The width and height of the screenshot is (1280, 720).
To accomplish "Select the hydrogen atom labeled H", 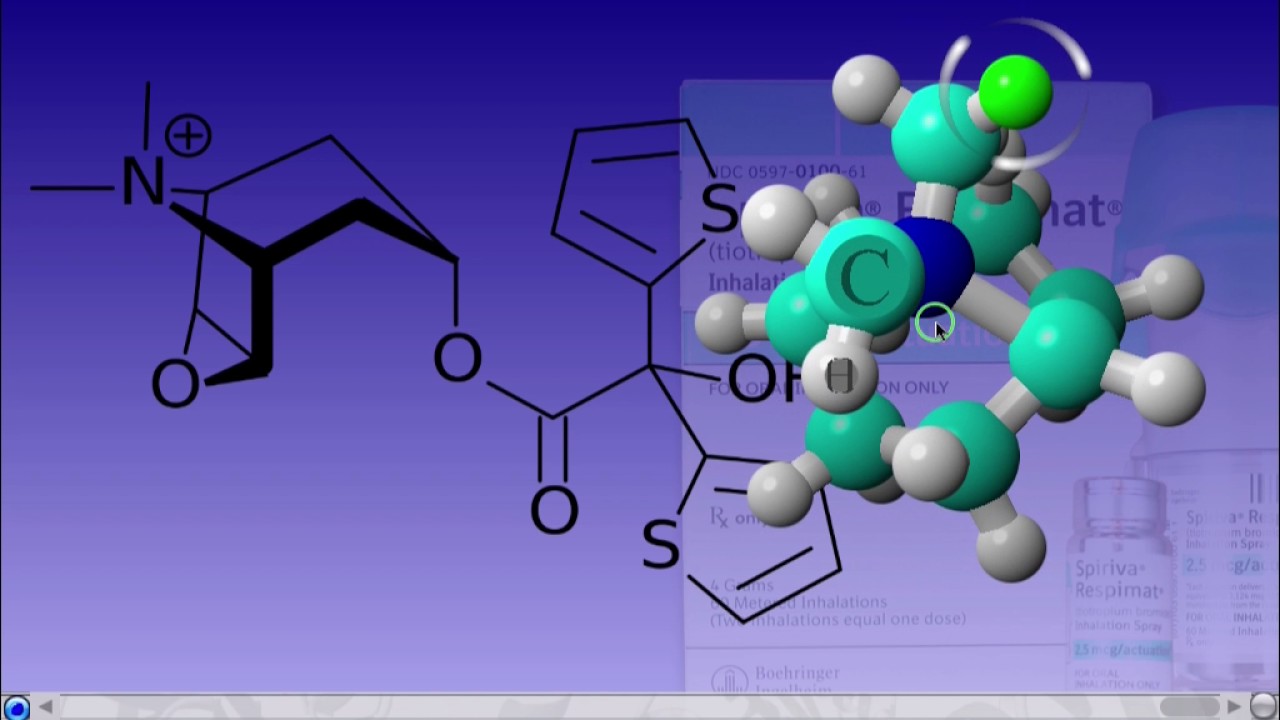I will click(x=840, y=376).
